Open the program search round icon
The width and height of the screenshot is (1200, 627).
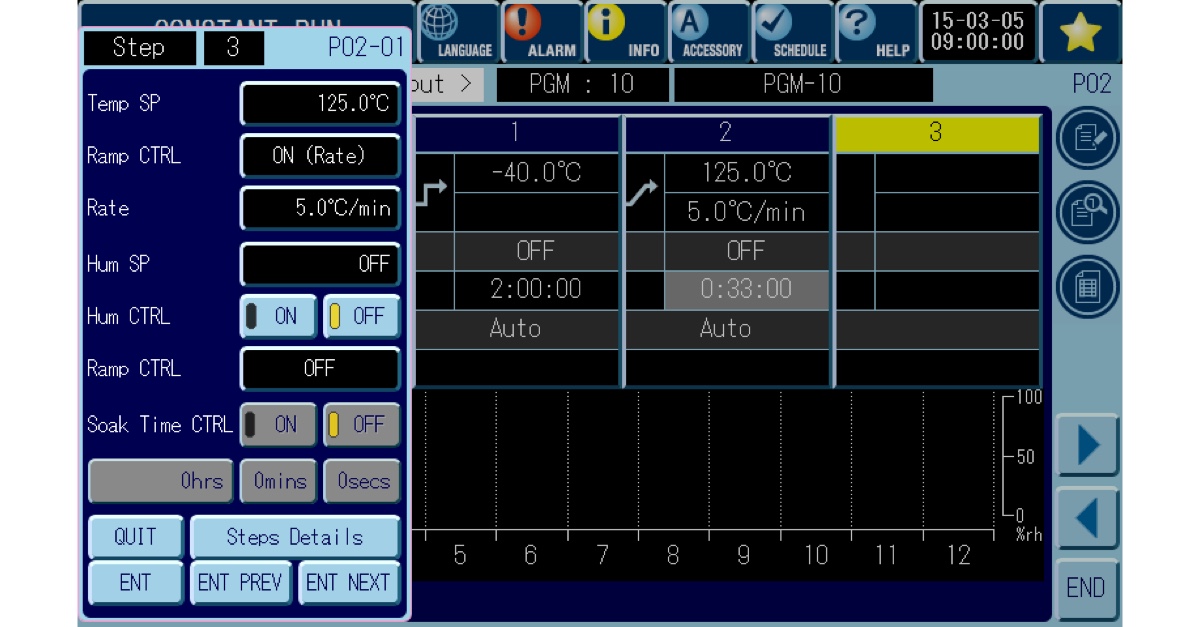coord(1087,213)
